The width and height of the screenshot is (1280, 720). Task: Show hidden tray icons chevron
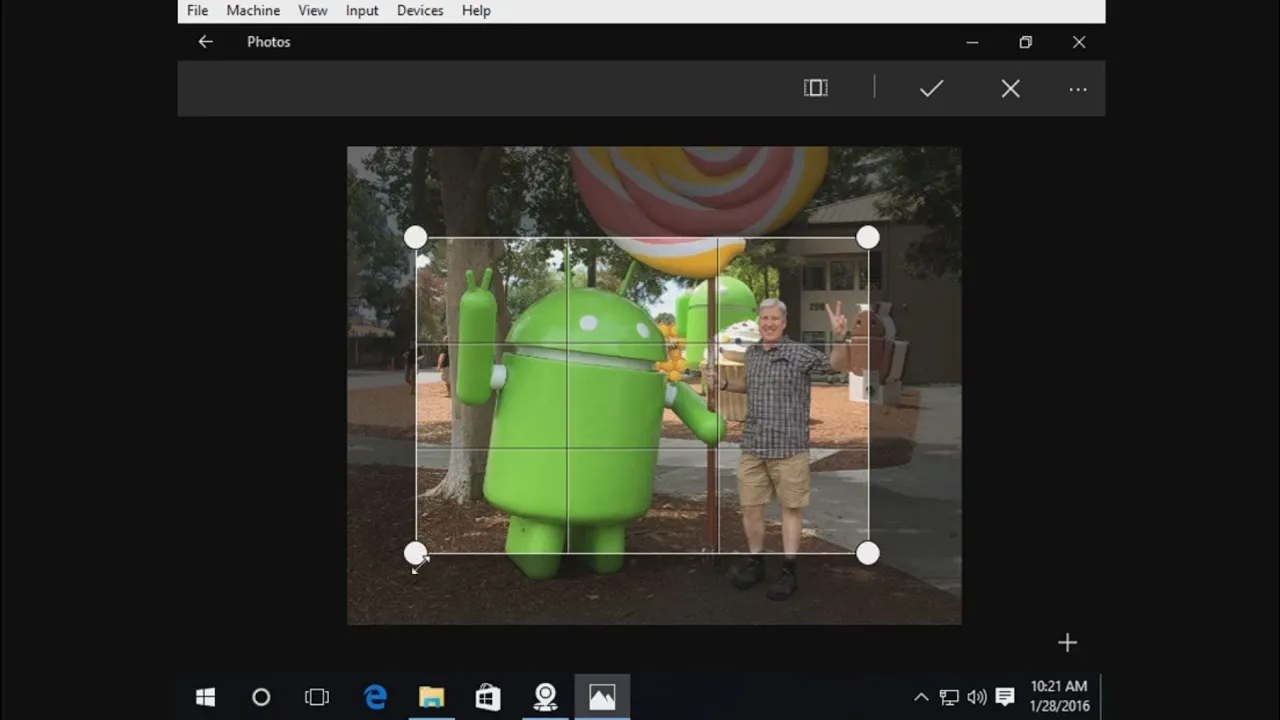[921, 697]
